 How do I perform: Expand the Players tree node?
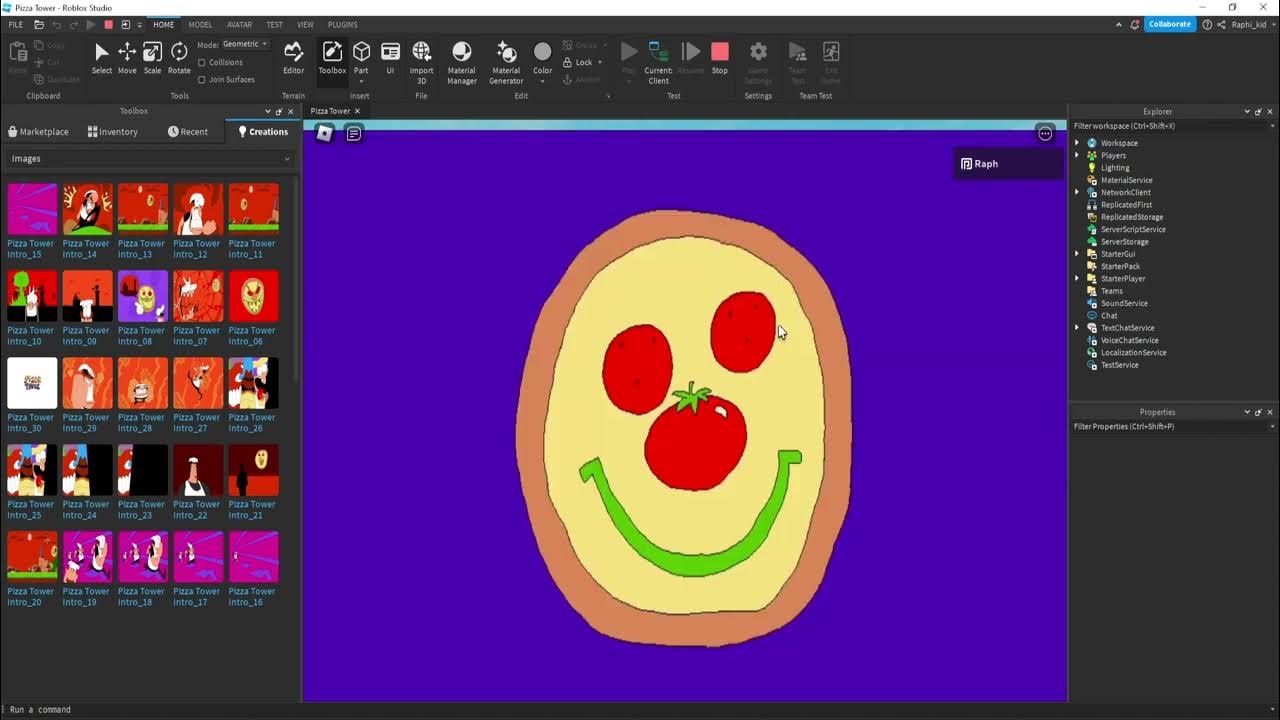[1077, 155]
